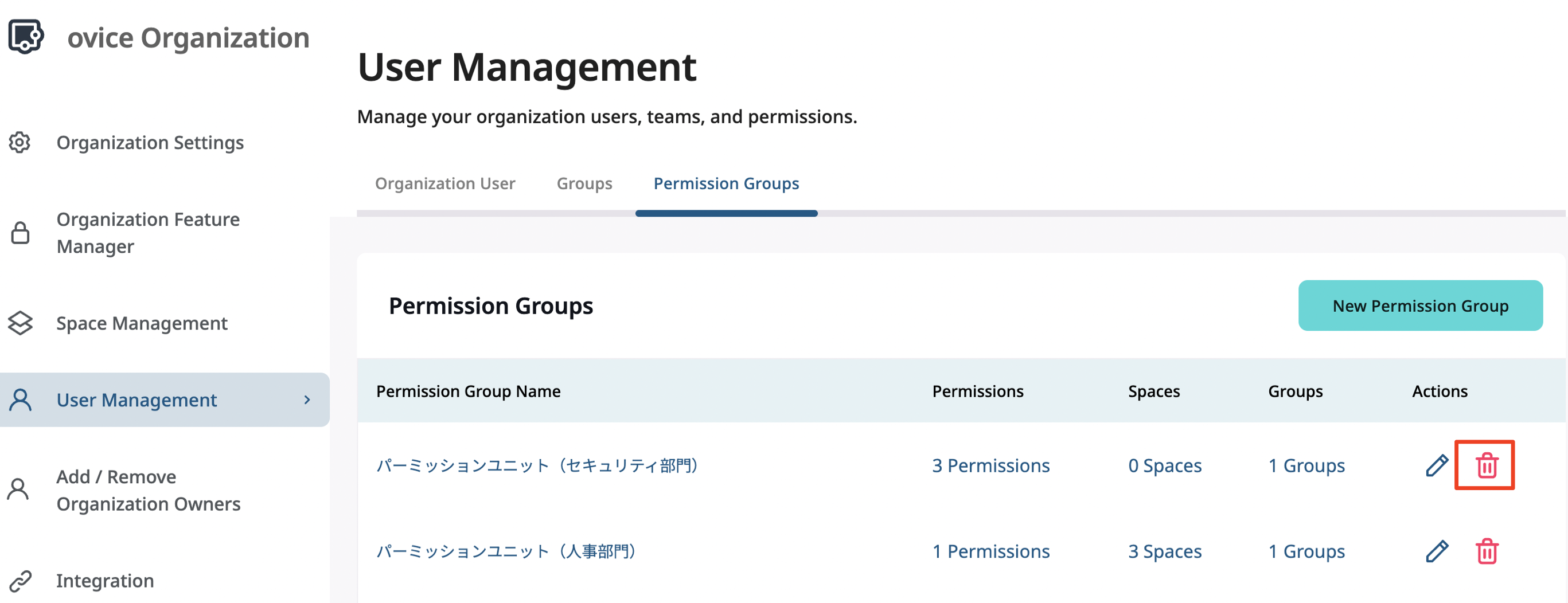1568x603 pixels.
Task: Click the Organization Settings gear icon
Action: (x=19, y=142)
